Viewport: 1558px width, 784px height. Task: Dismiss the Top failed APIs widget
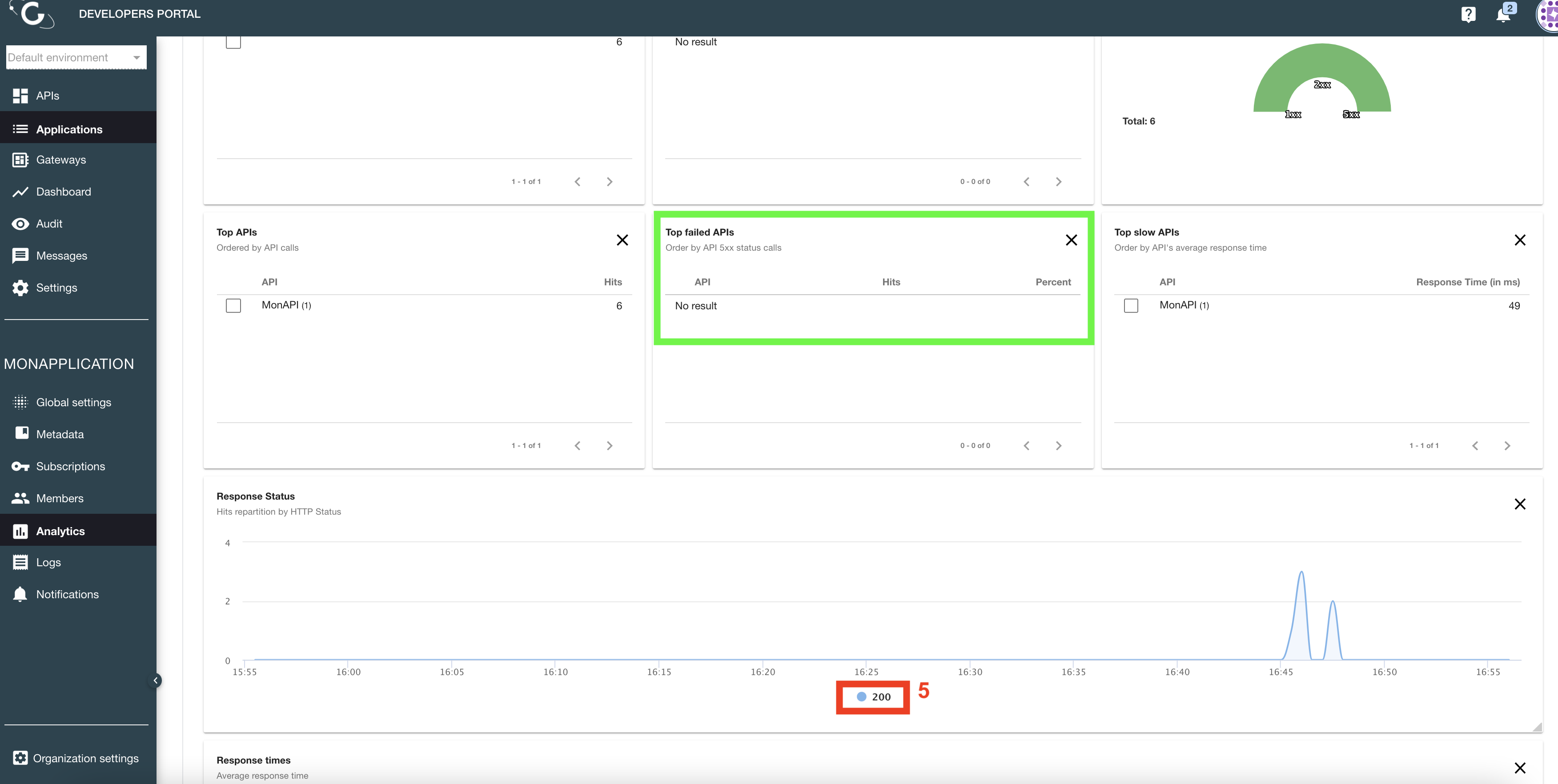(x=1071, y=240)
